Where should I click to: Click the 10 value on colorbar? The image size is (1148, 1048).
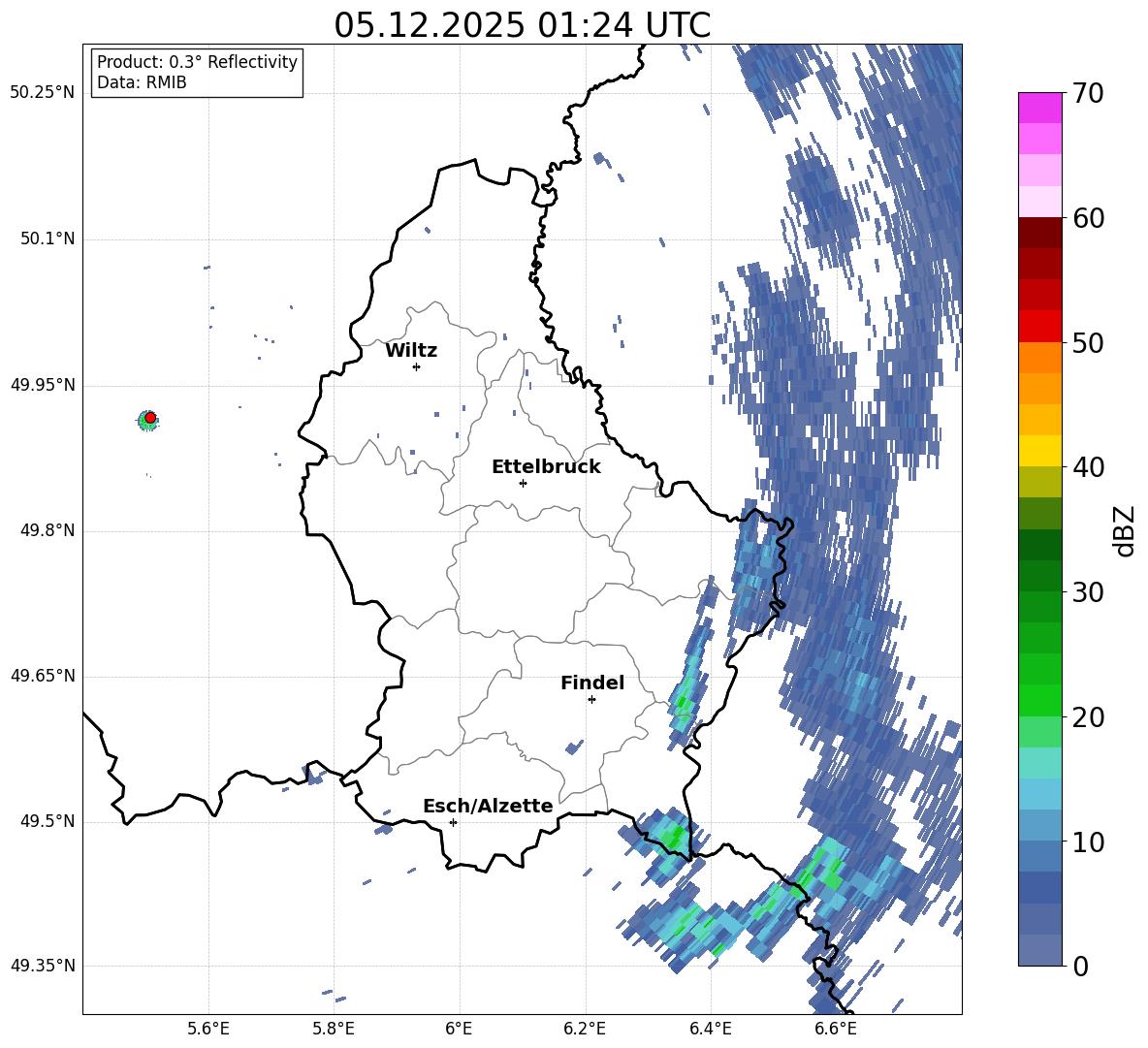[1088, 842]
